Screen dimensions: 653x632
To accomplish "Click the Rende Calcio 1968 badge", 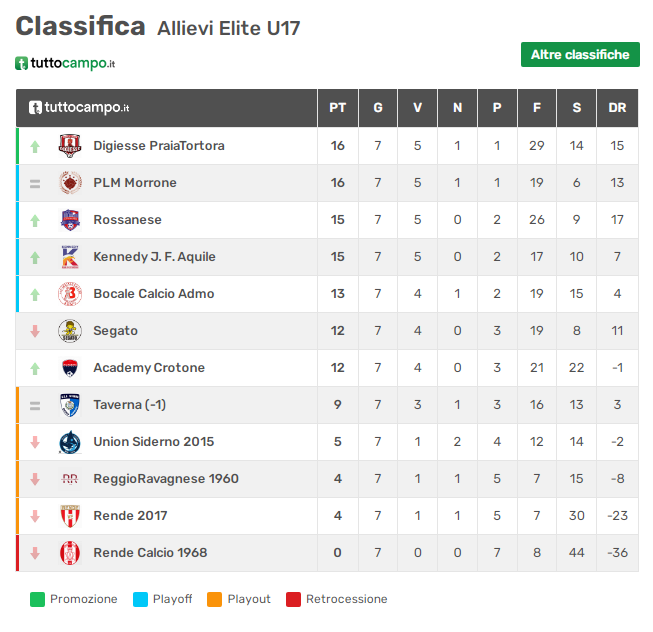I will (70, 553).
